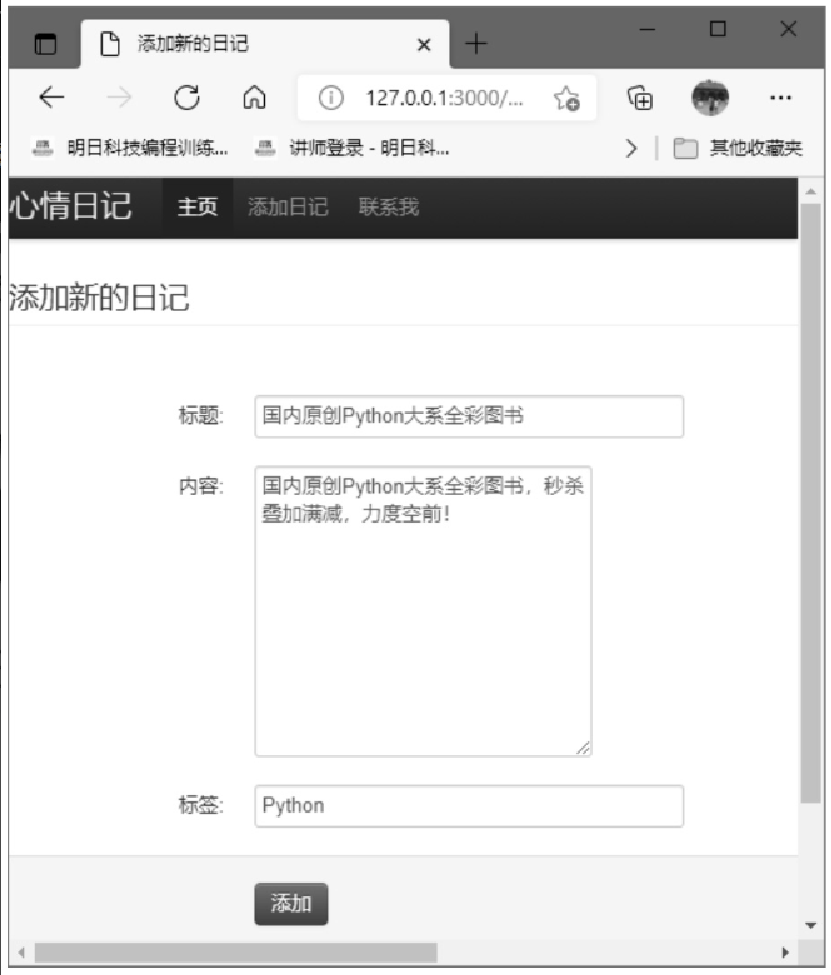Click the 内容: field label
The width and height of the screenshot is (831, 975).
(x=201, y=486)
